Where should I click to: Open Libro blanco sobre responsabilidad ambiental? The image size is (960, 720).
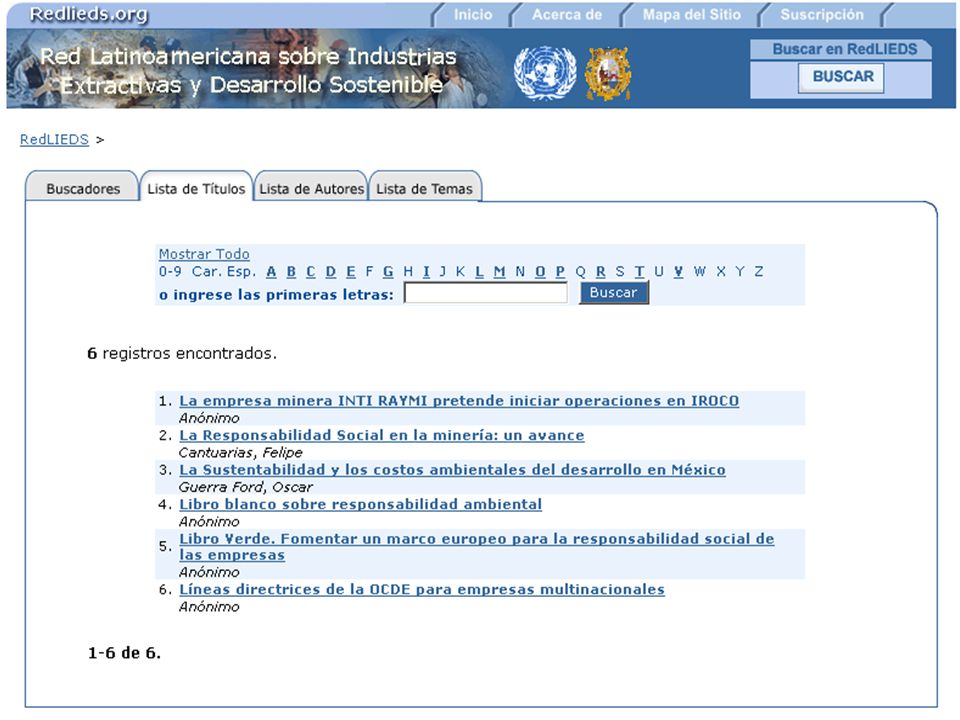(x=361, y=504)
